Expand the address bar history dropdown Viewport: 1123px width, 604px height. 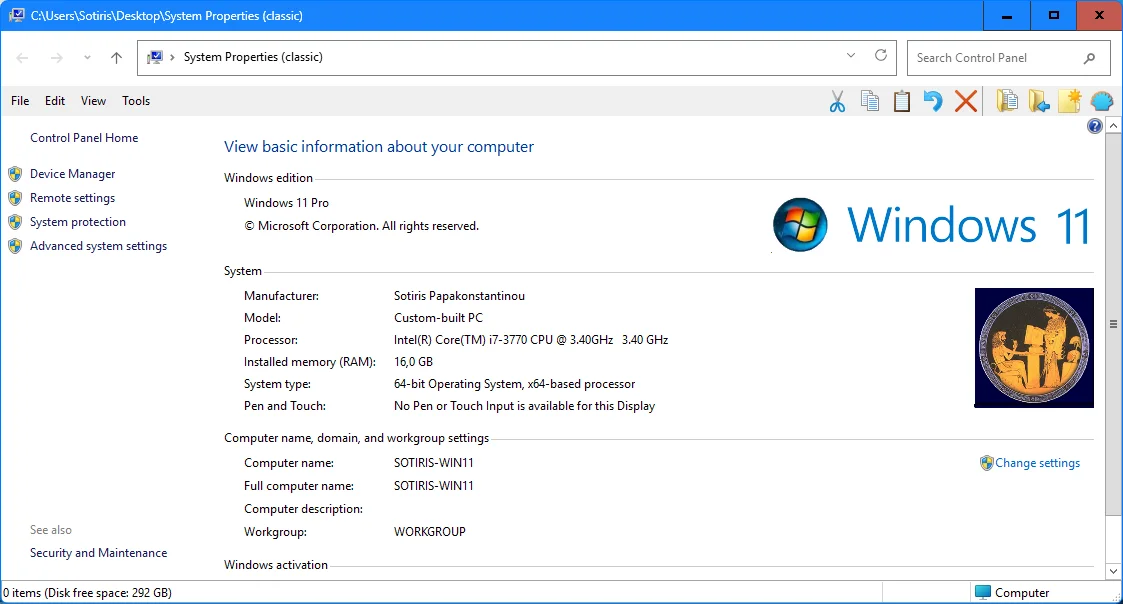click(851, 55)
